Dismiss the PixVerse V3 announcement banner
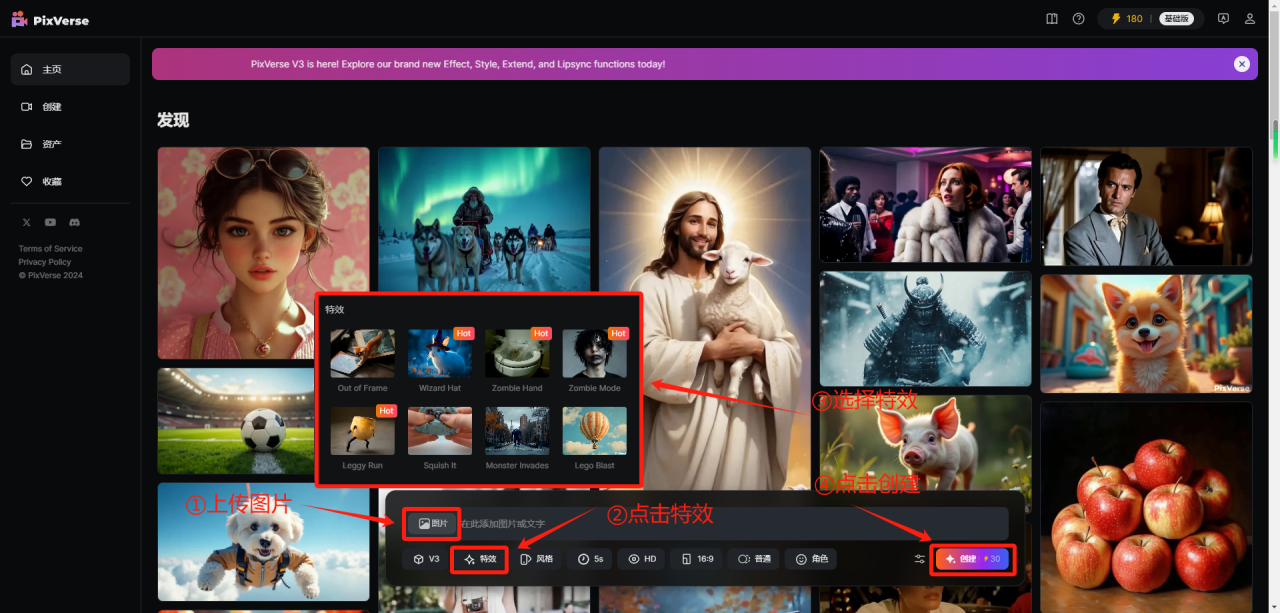The image size is (1280, 613). [1241, 64]
